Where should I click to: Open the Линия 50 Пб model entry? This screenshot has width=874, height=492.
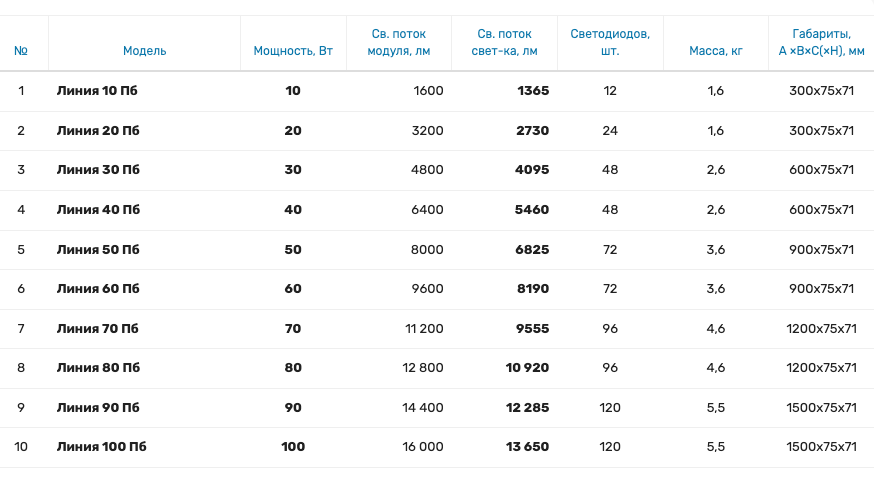click(x=98, y=250)
